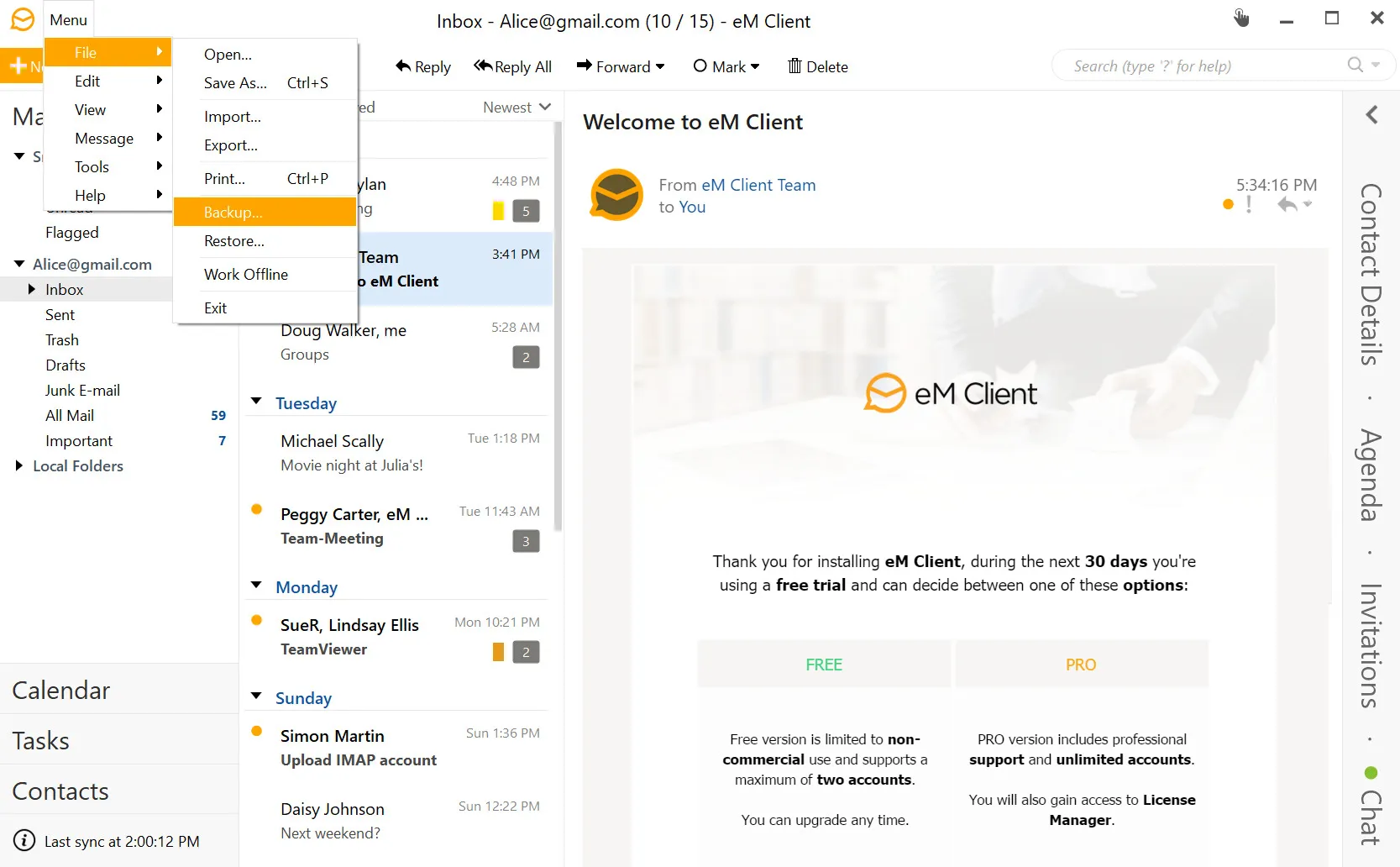Choose Import... from File menu
Image resolution: width=1400 pixels, height=867 pixels.
pos(265,116)
